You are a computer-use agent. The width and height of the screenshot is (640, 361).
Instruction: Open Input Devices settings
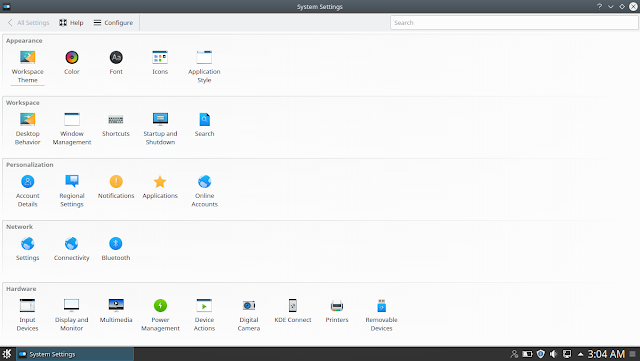click(x=27, y=315)
